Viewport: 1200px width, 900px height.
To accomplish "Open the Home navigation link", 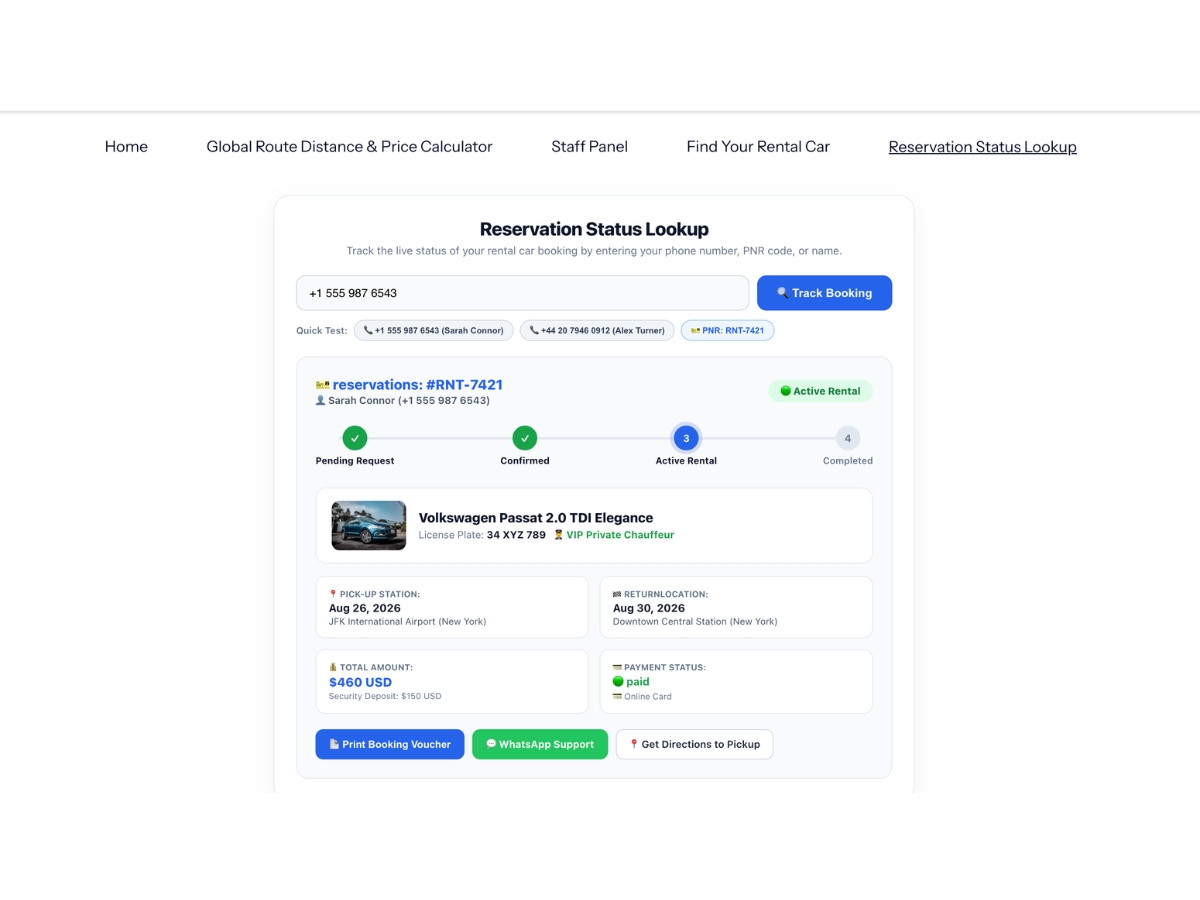I will (x=126, y=147).
